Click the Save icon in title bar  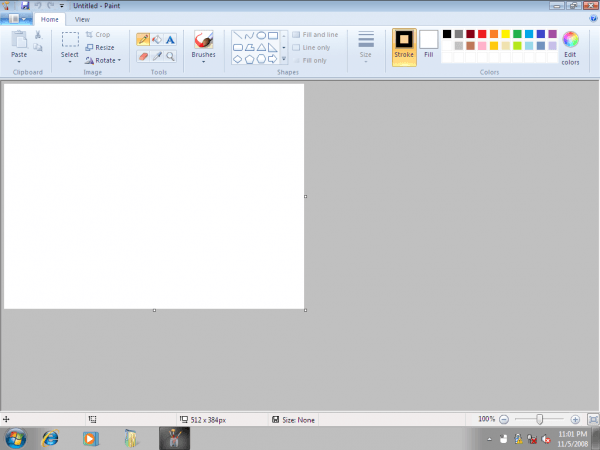[24, 5]
